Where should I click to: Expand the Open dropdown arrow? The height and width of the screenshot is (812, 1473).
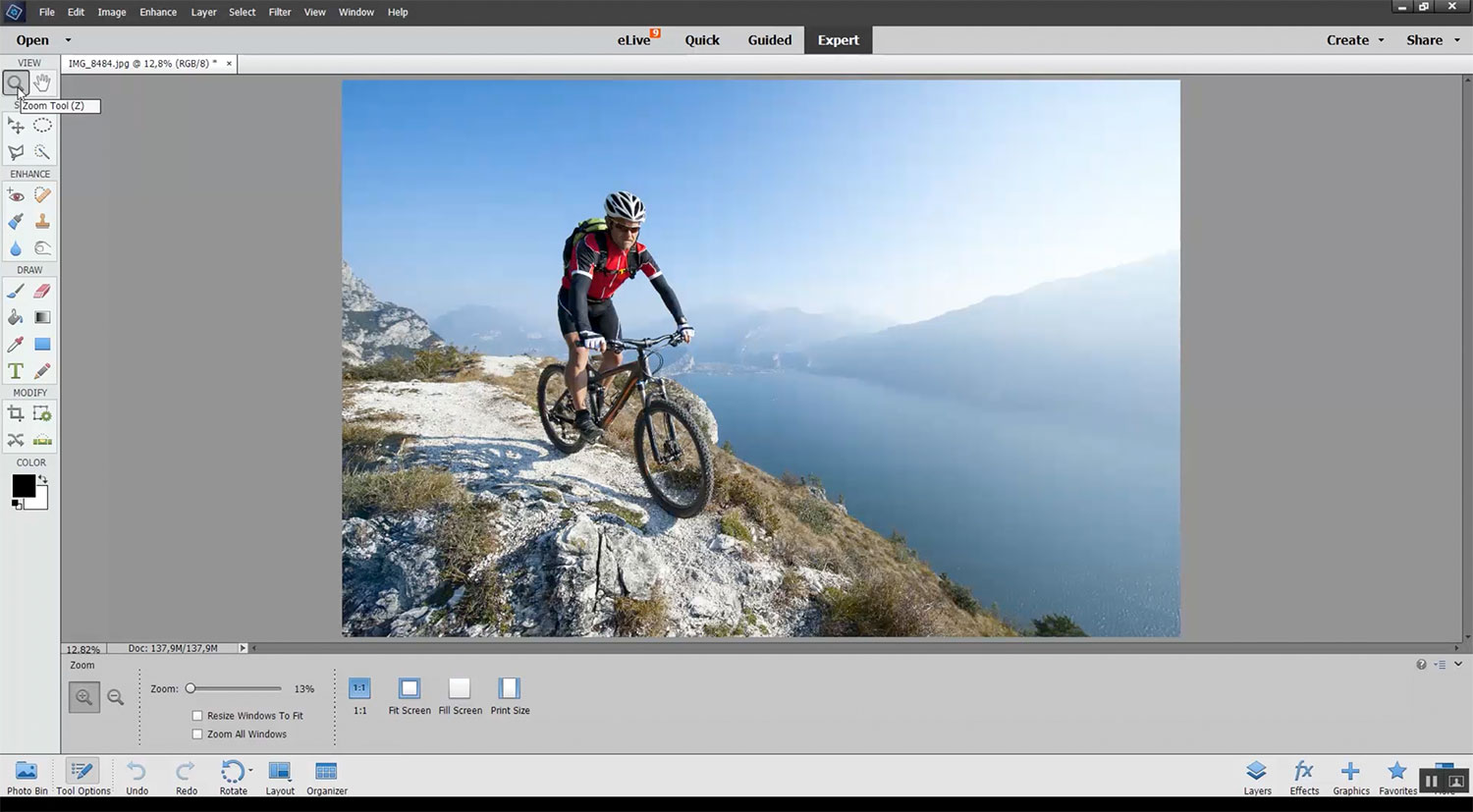[68, 40]
